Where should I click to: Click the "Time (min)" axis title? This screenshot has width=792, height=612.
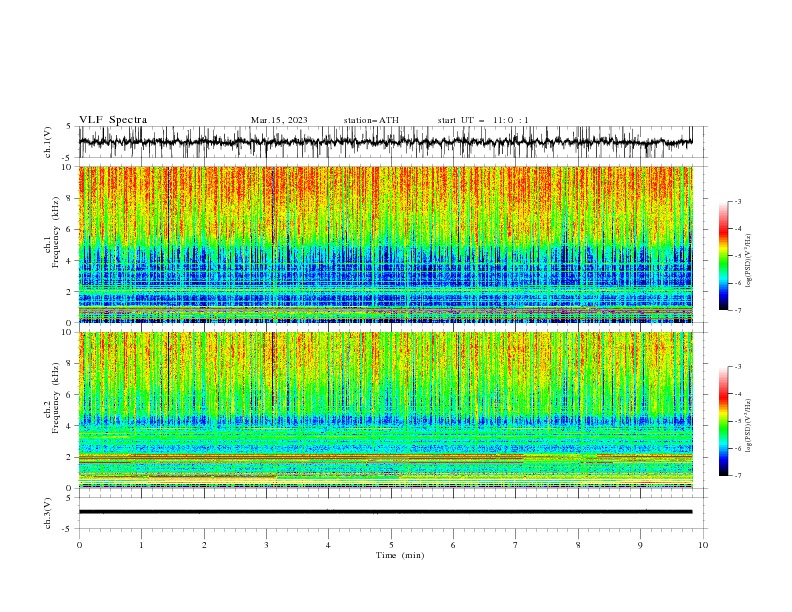(400, 555)
